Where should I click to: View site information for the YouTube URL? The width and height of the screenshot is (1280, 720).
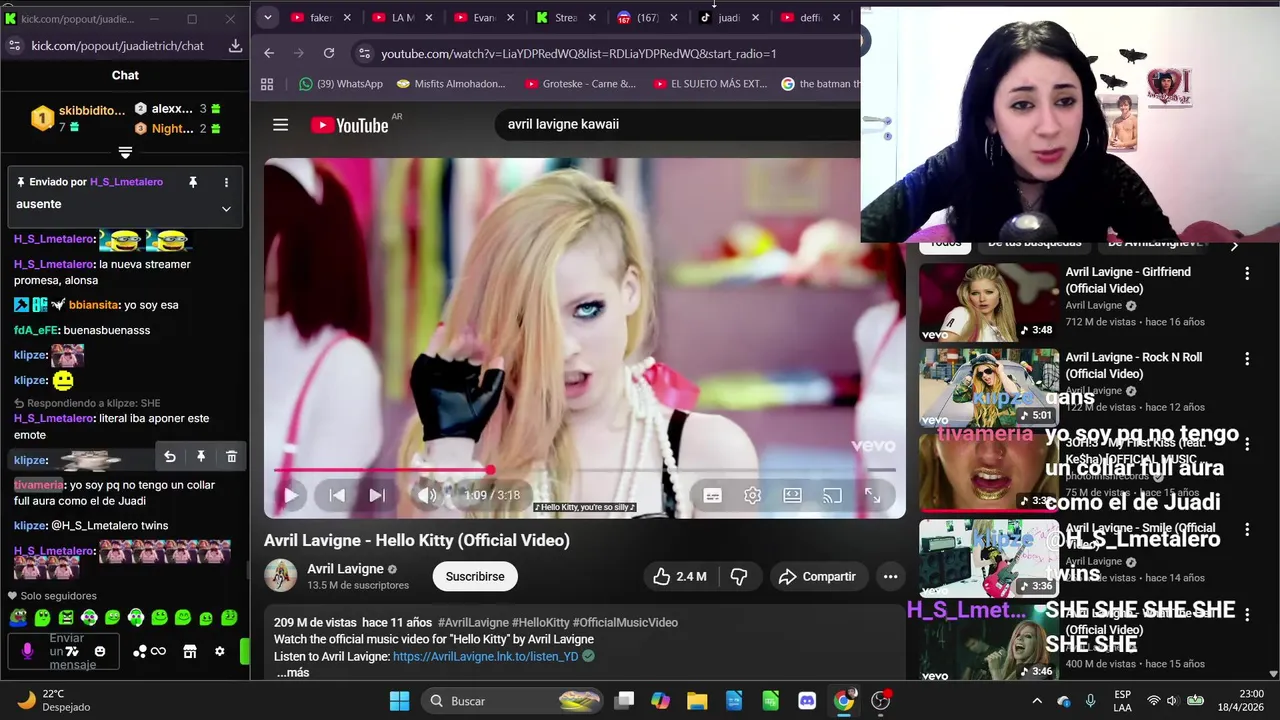click(364, 53)
